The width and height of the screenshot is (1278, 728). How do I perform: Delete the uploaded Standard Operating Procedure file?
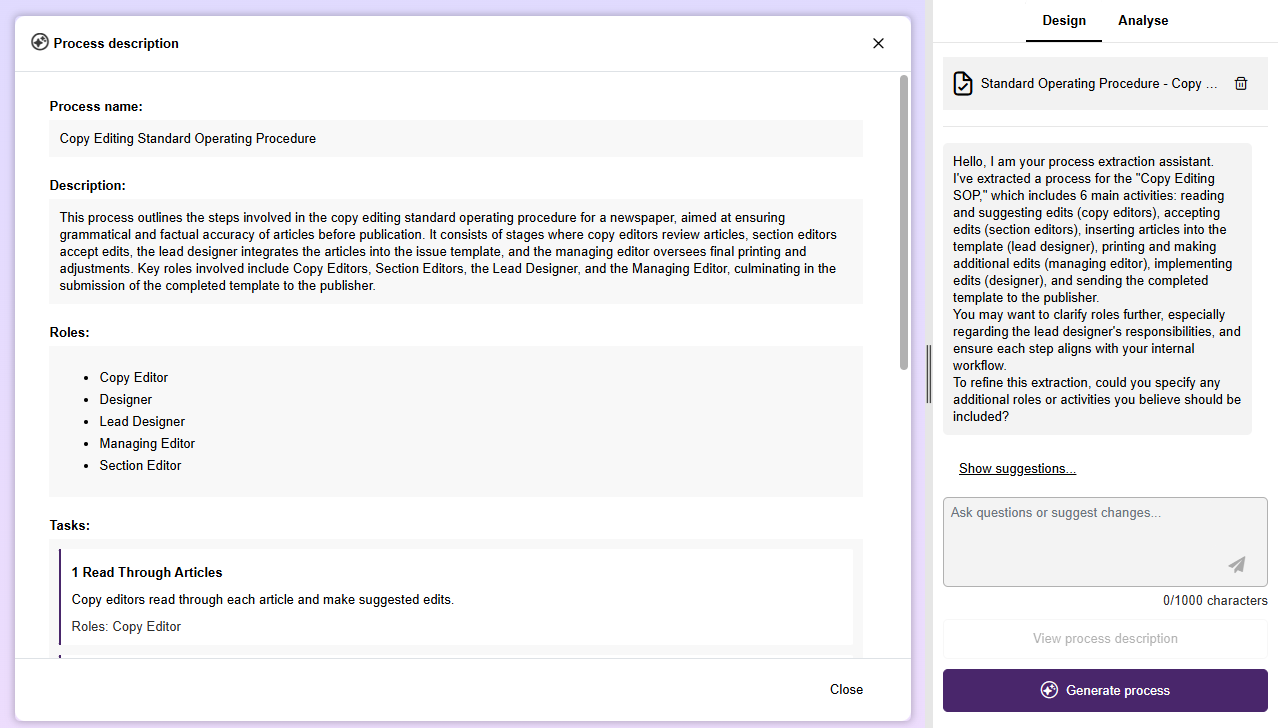(x=1241, y=84)
